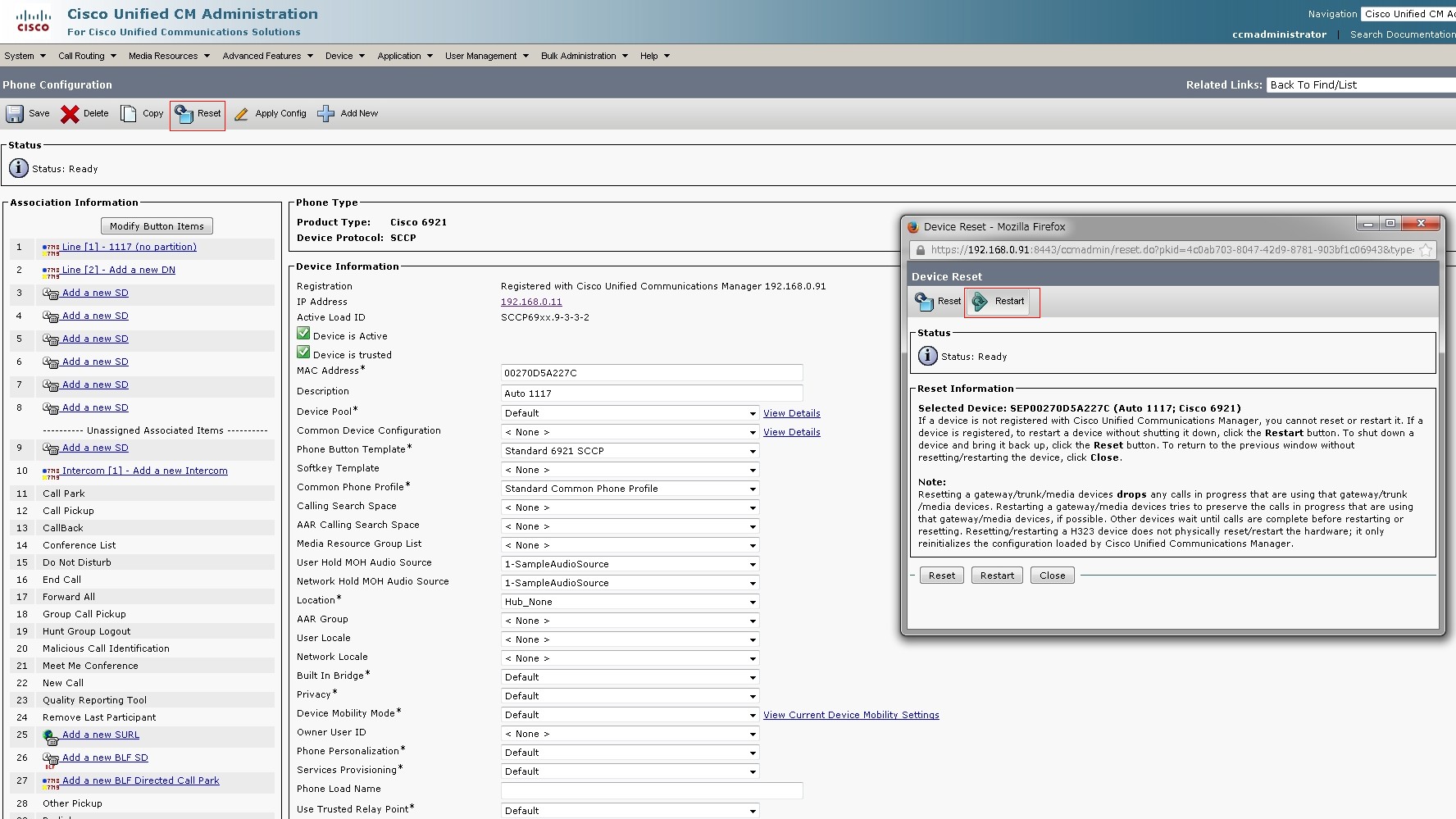Open the Calling Search Space dropdown

pyautogui.click(x=630, y=507)
